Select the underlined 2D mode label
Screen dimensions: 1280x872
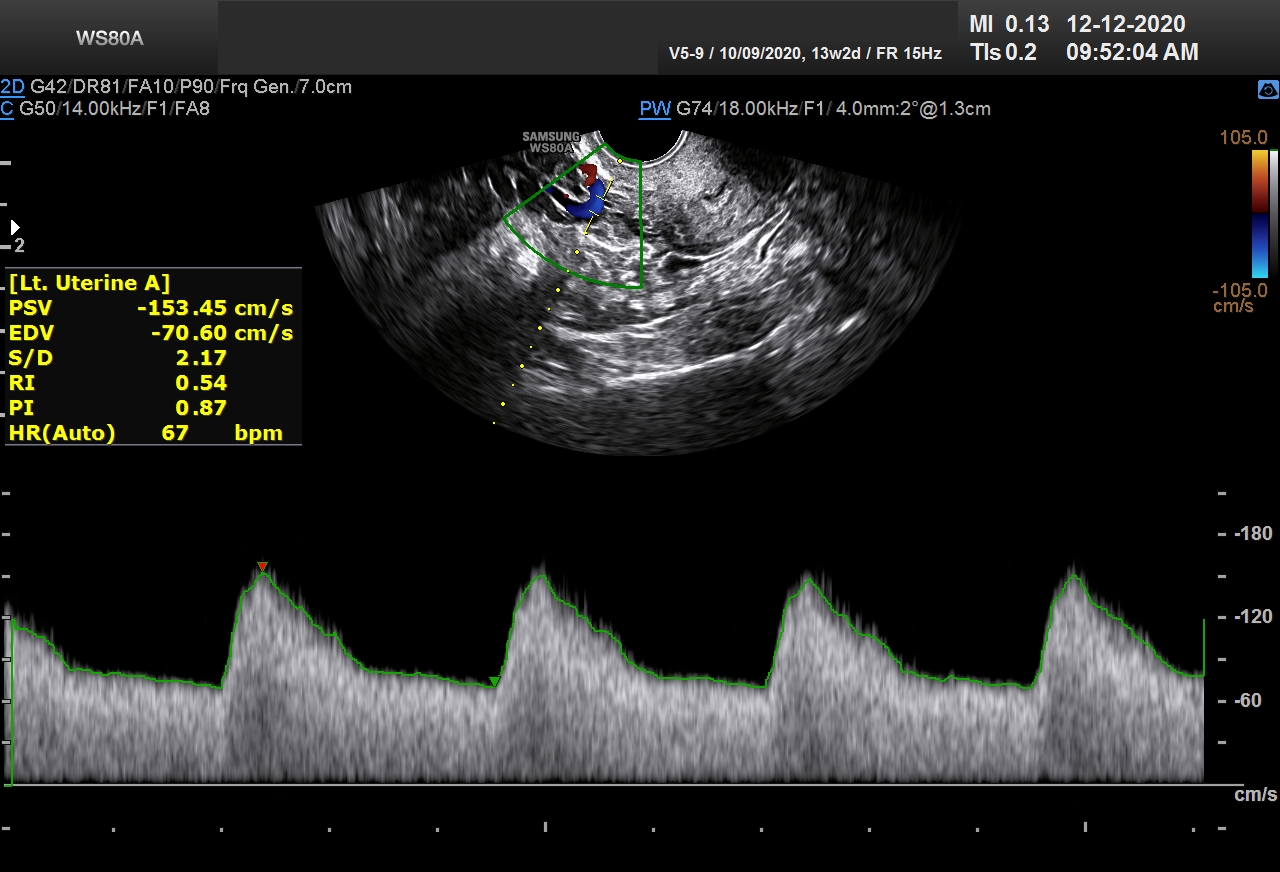pyautogui.click(x=13, y=87)
